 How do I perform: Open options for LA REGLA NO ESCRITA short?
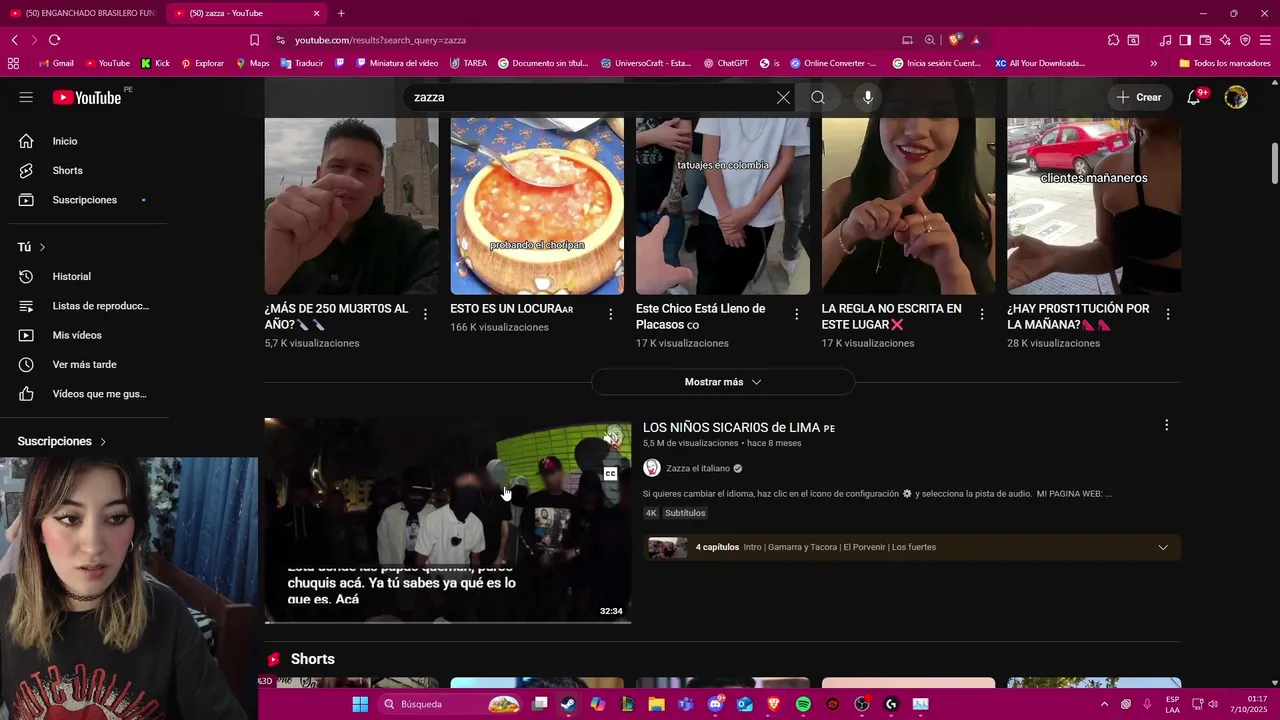coord(982,314)
